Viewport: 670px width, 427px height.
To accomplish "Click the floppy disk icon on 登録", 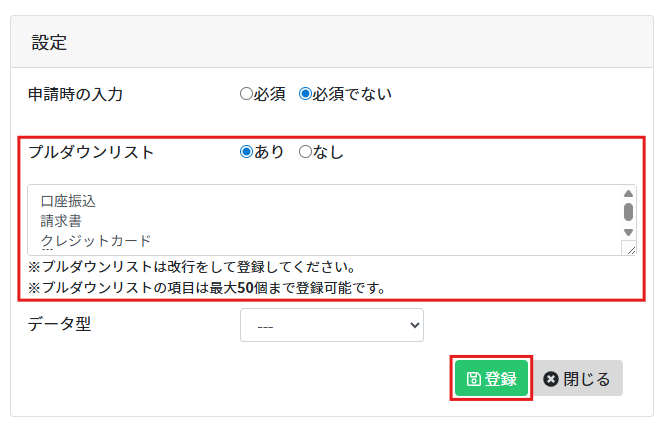I will click(474, 379).
